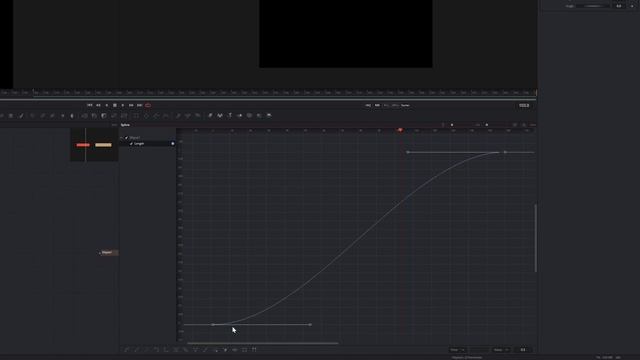The width and height of the screenshot is (640, 360).
Task: Step back one frame in transport
Action: click(98, 105)
